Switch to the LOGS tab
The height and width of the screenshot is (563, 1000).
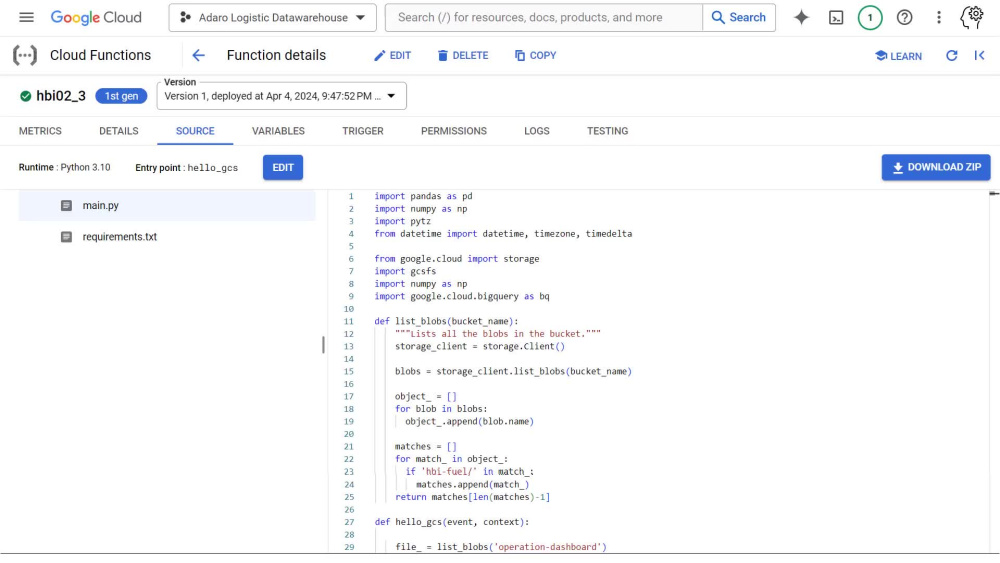click(536, 131)
